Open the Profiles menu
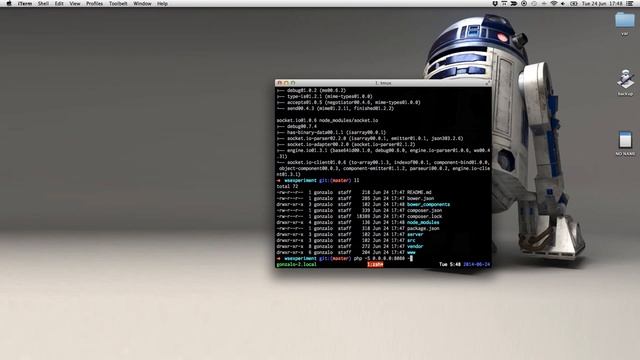The height and width of the screenshot is (360, 640). click(94, 4)
